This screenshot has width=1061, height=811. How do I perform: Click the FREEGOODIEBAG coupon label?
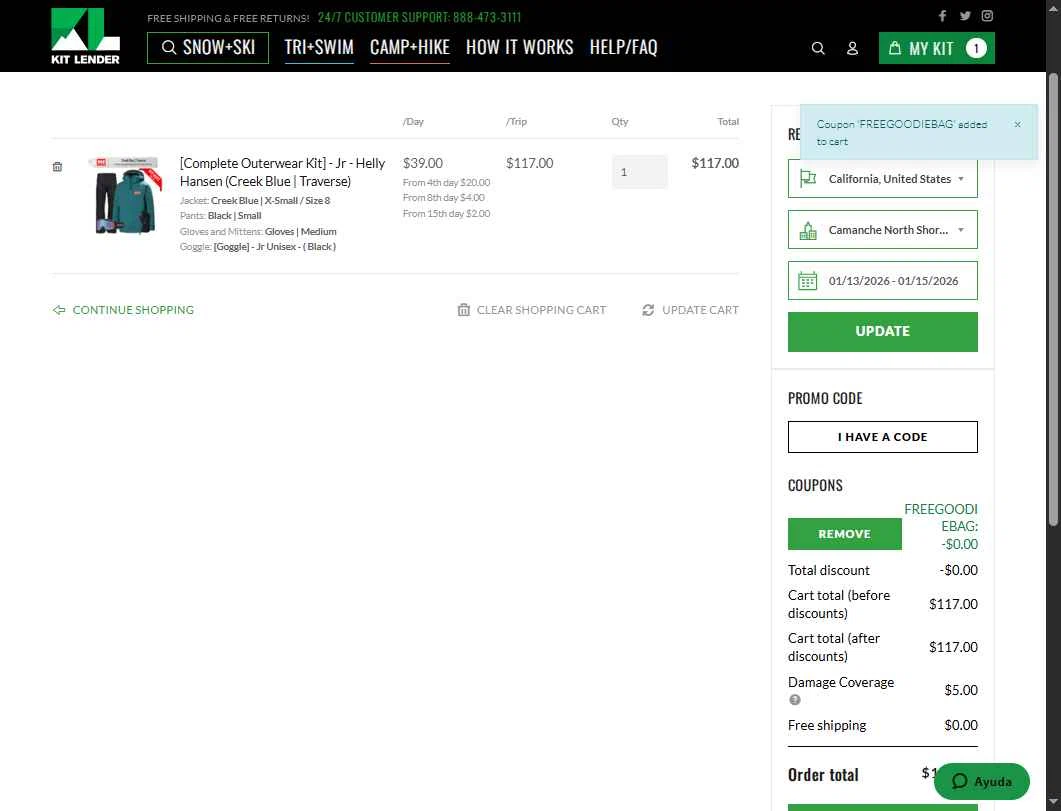tap(941, 526)
